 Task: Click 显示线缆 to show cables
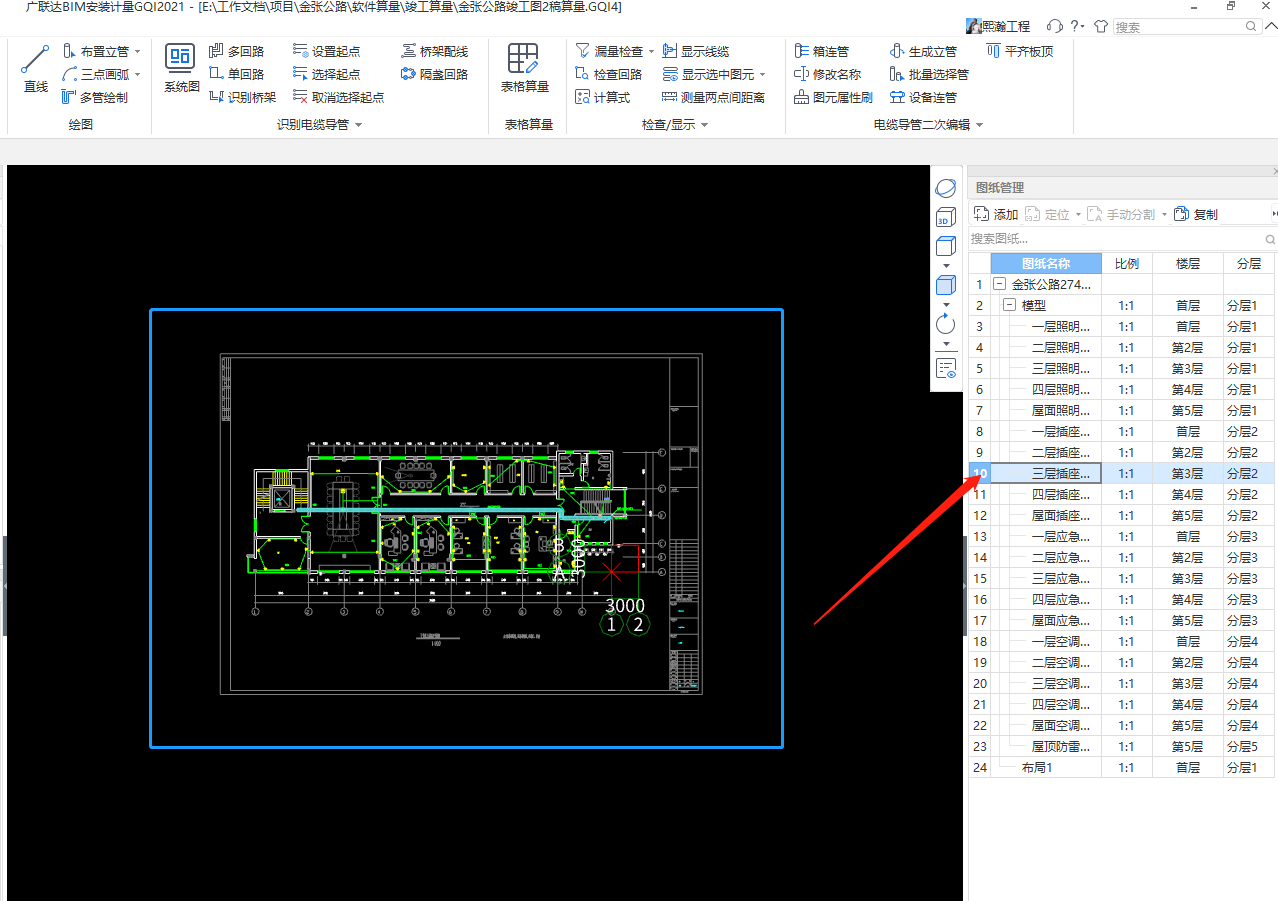696,51
